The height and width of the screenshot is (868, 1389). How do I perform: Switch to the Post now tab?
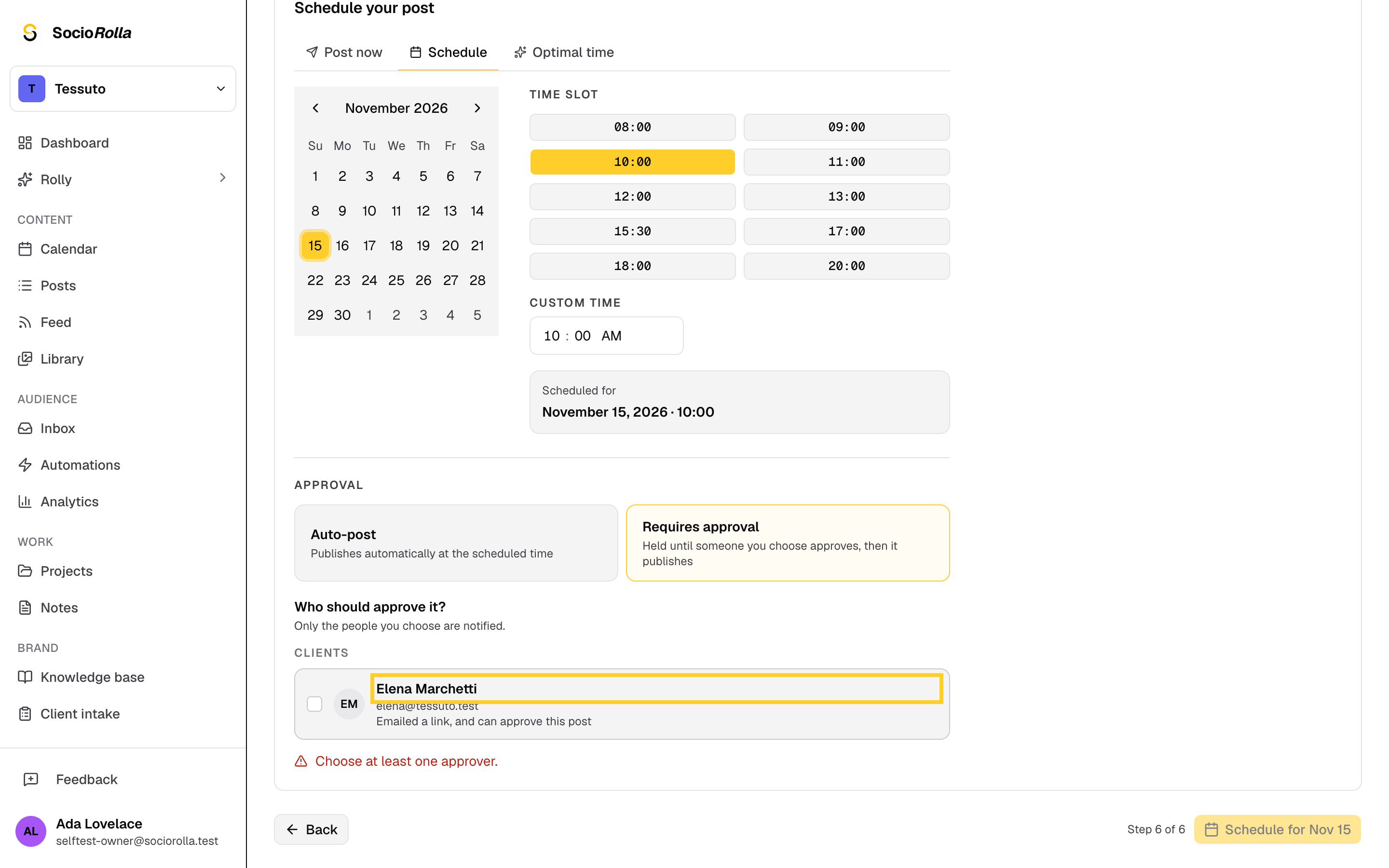click(x=344, y=52)
